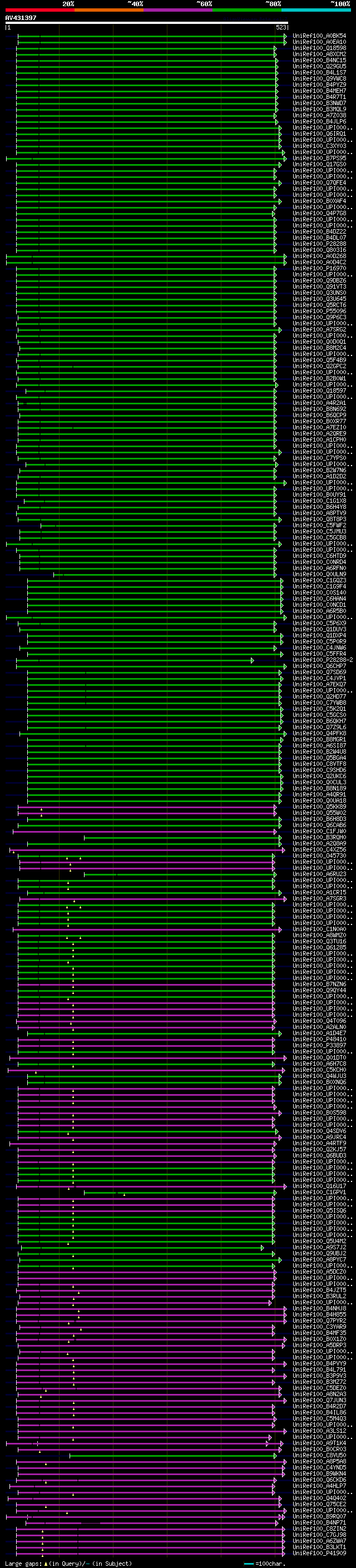The height and width of the screenshot is (1568, 356).
Task: Open the UniRef100_B4NC15 hit label
Action: point(319,60)
